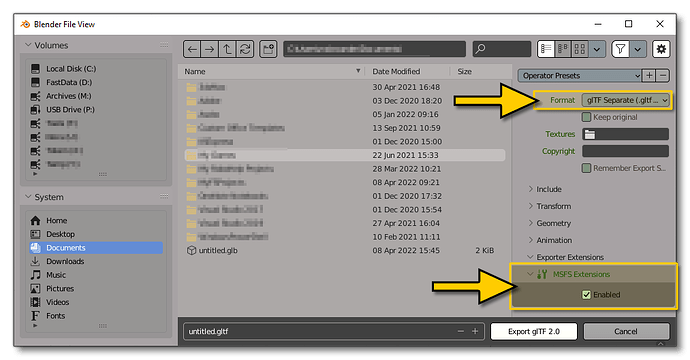Open the Operator Presets dropdown
This screenshot has height=360, width=690.
pyautogui.click(x=580, y=76)
